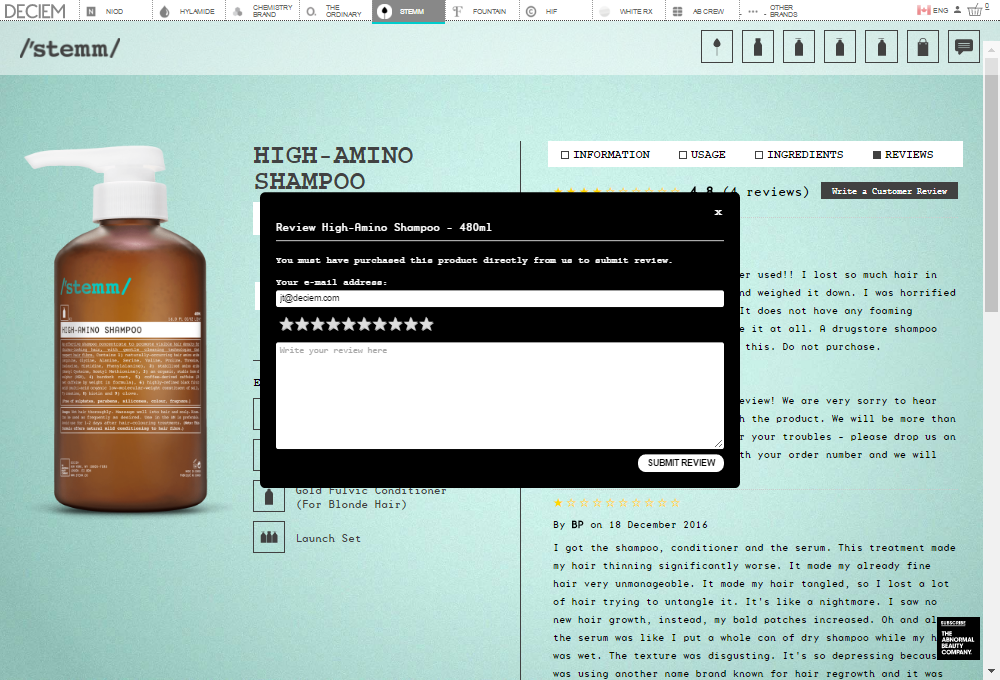Change language via the ENG flag selector
The image size is (1000, 680).
click(x=932, y=10)
